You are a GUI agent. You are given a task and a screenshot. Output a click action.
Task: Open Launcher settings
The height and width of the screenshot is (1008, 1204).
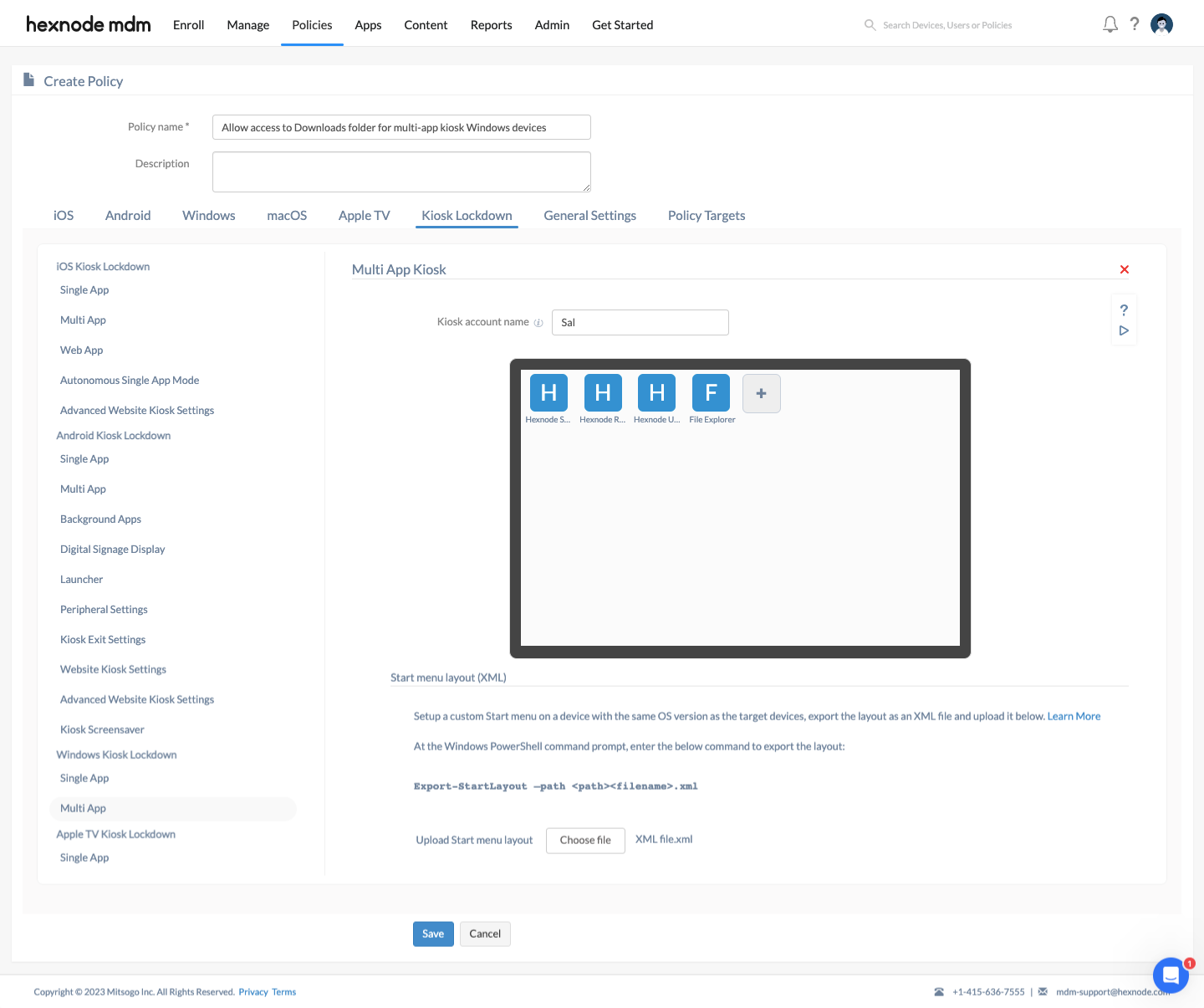pyautogui.click(x=82, y=579)
